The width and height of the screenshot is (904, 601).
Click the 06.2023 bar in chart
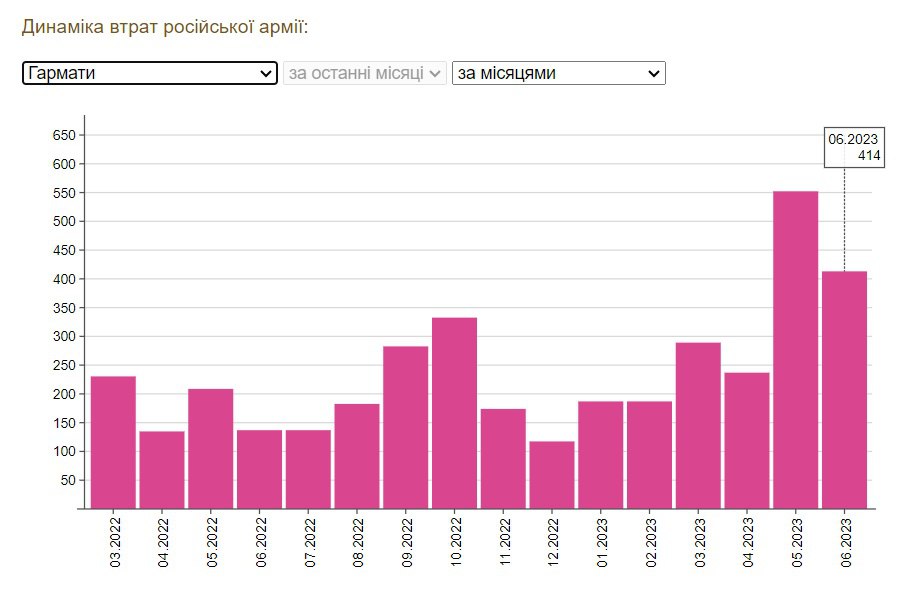click(x=844, y=390)
